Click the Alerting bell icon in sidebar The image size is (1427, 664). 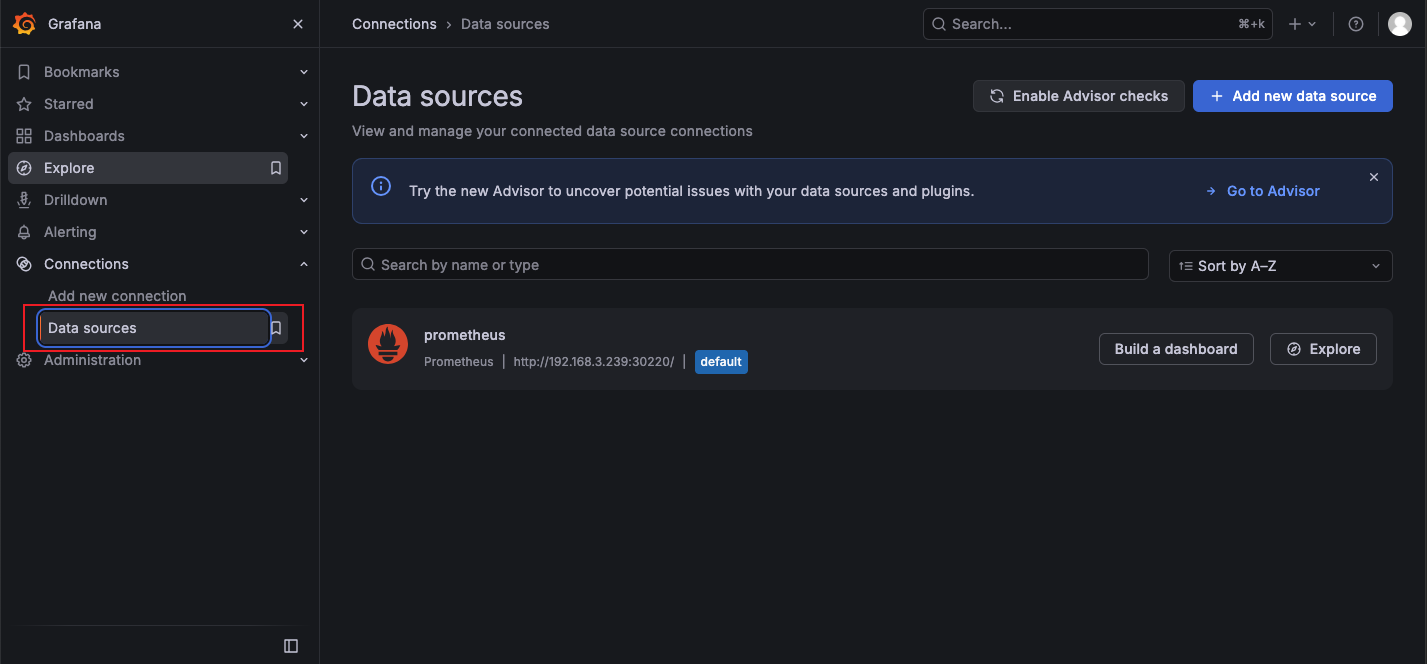pos(25,232)
